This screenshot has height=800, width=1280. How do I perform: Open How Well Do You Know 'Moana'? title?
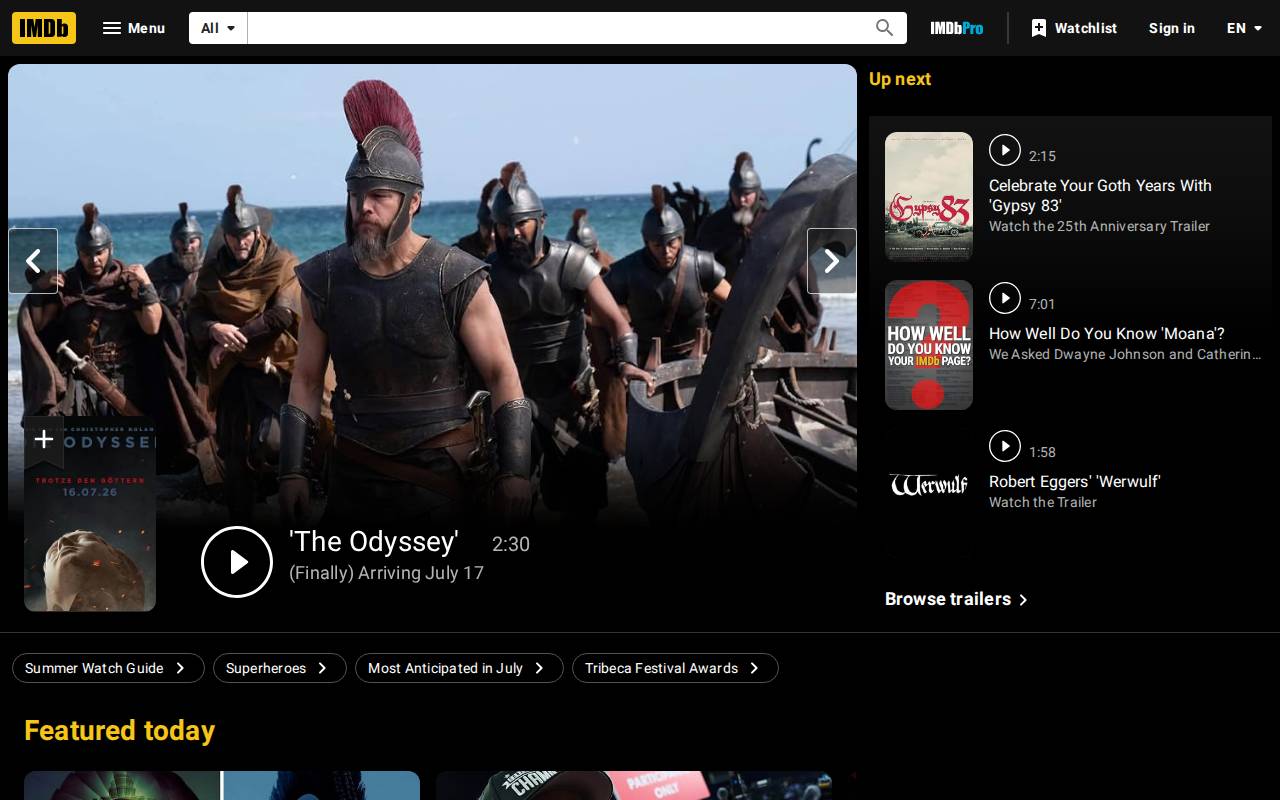1107,334
